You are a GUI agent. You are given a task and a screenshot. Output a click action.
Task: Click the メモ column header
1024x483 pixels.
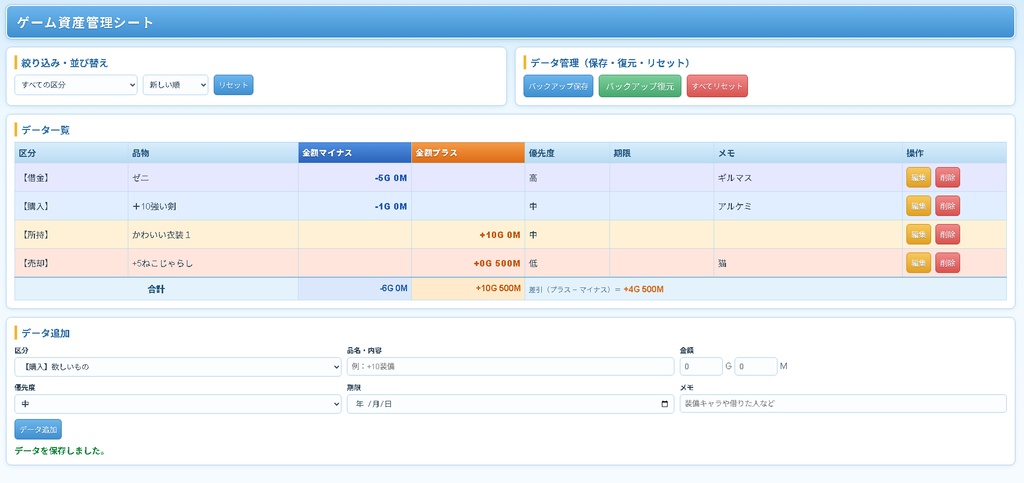[x=808, y=153]
